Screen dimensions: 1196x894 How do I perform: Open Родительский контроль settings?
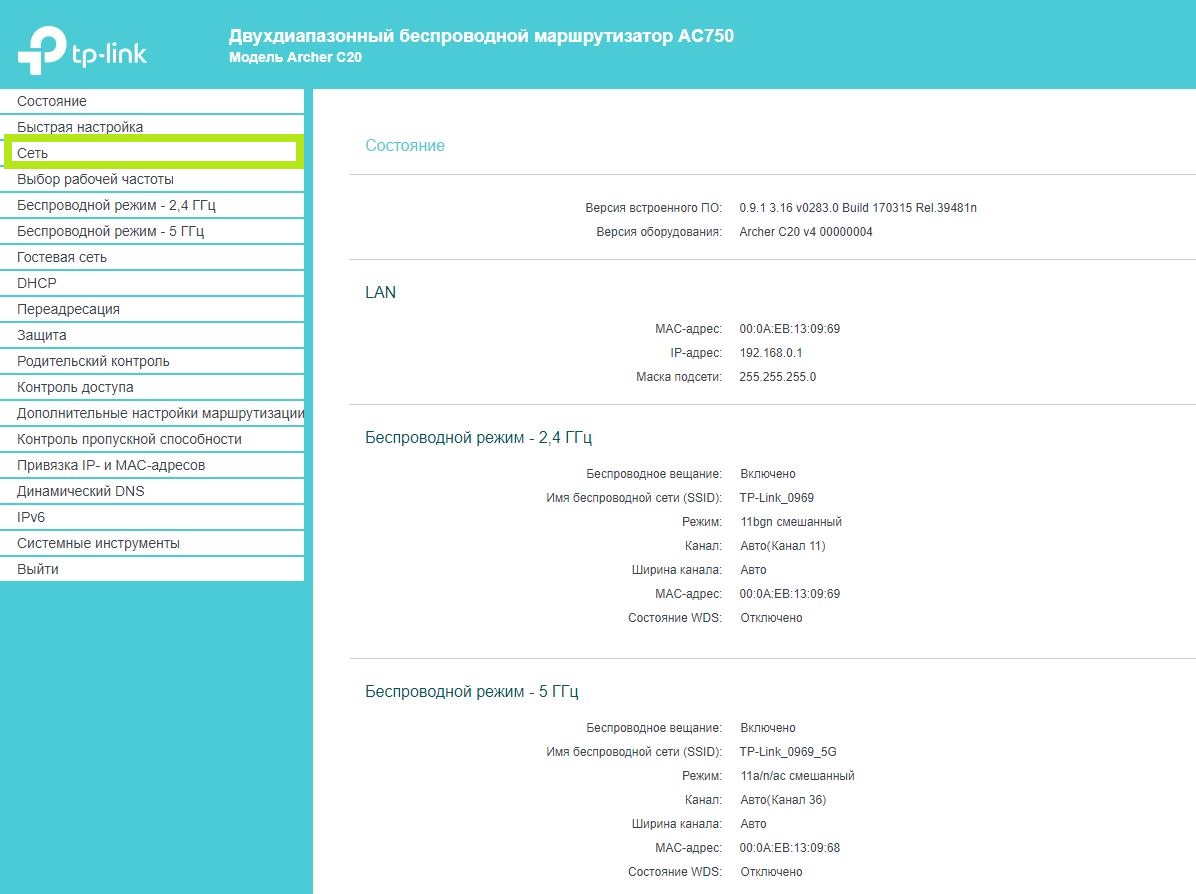click(93, 361)
